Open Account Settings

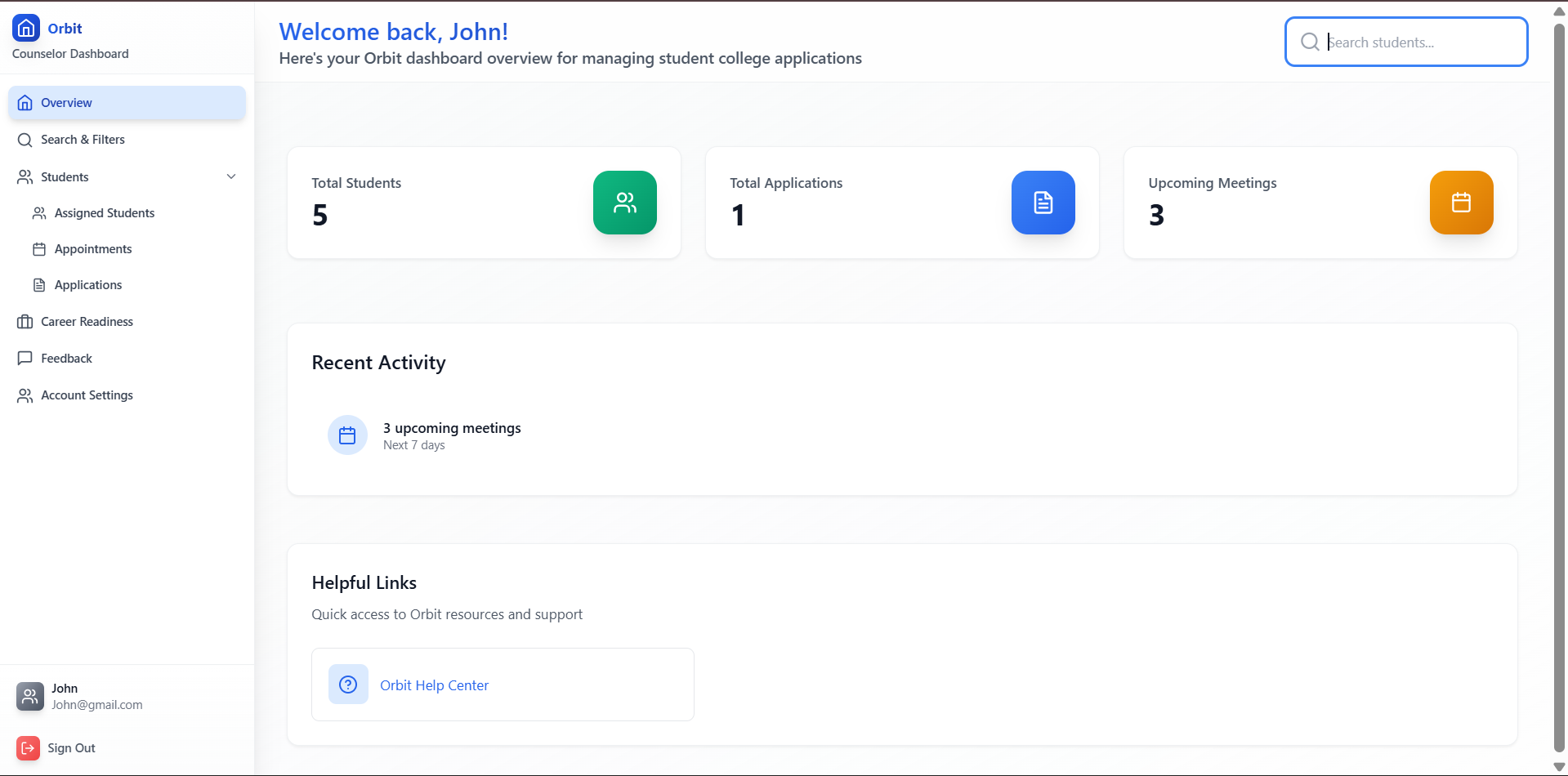(127, 395)
